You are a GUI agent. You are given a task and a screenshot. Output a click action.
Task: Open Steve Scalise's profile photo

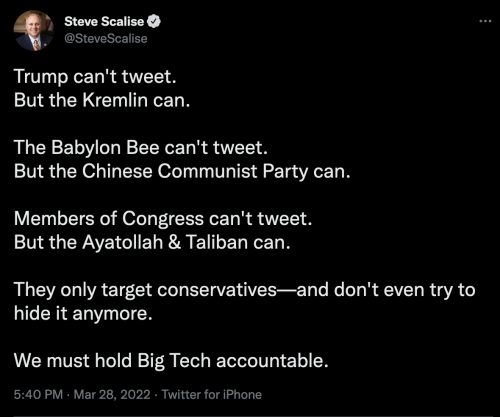click(x=34, y=31)
